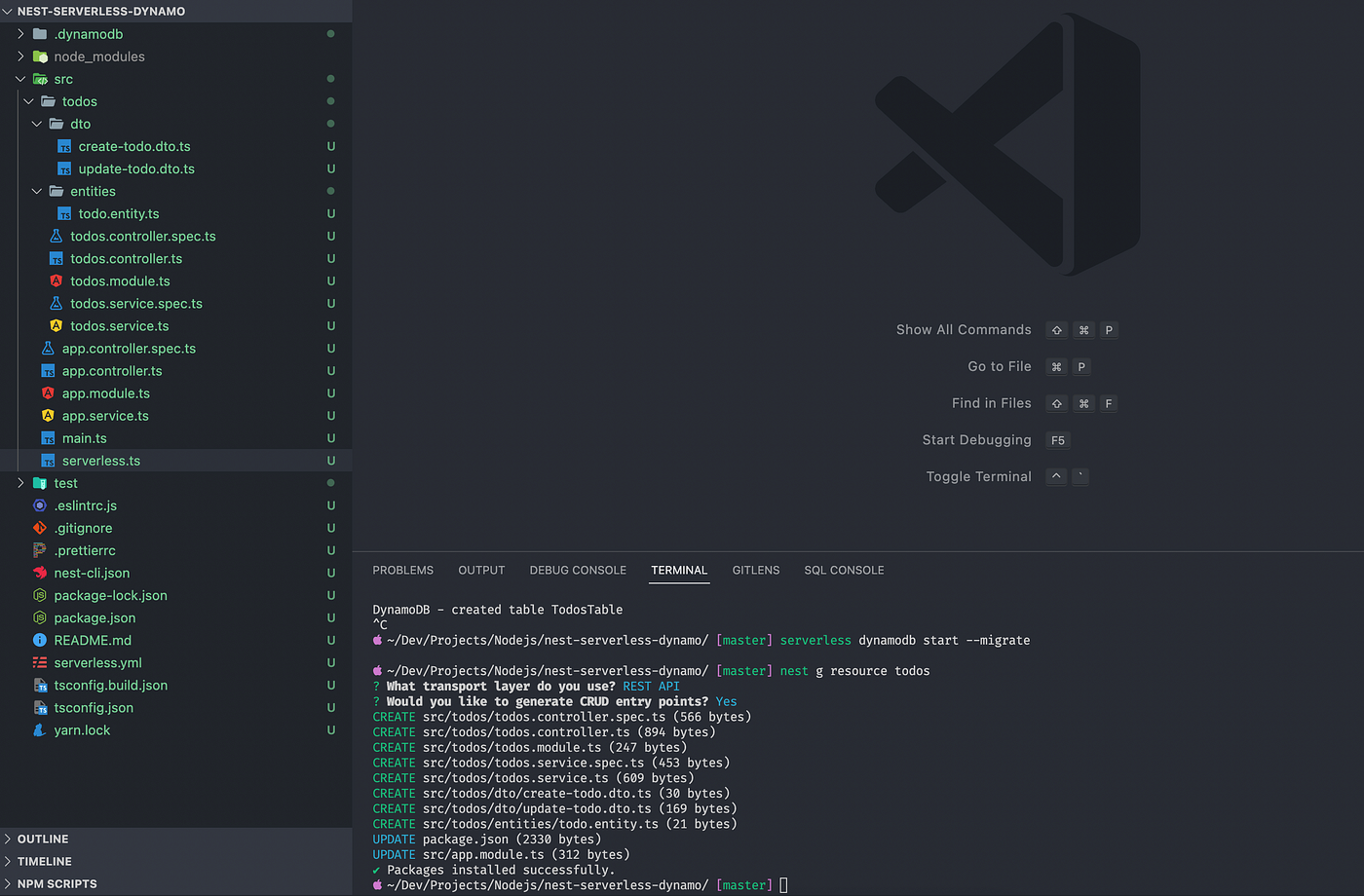Click the tsconfig icon beside tsconfig.build.json
1364x896 pixels.
coord(40,685)
